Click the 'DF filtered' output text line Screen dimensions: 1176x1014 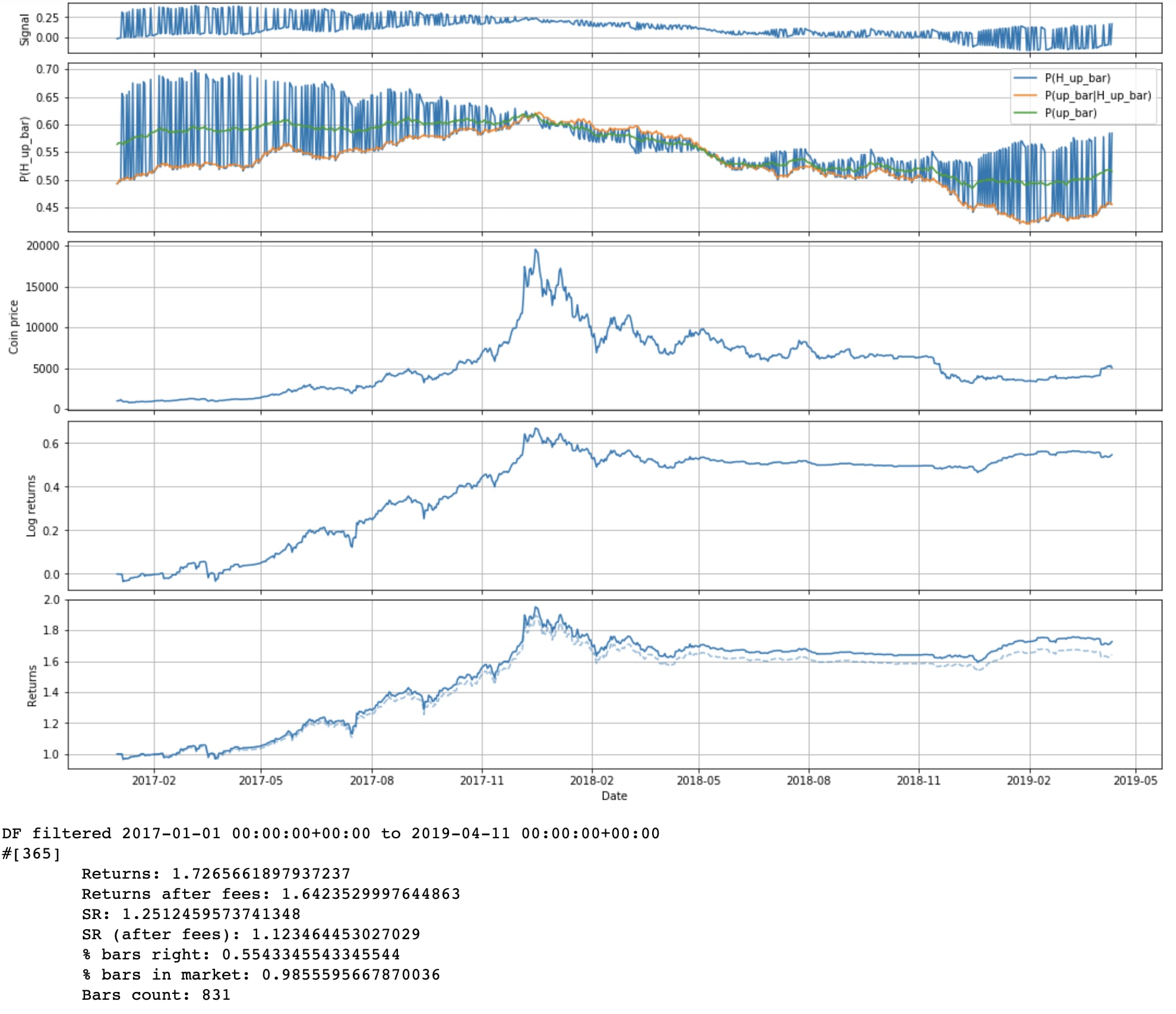(331, 834)
